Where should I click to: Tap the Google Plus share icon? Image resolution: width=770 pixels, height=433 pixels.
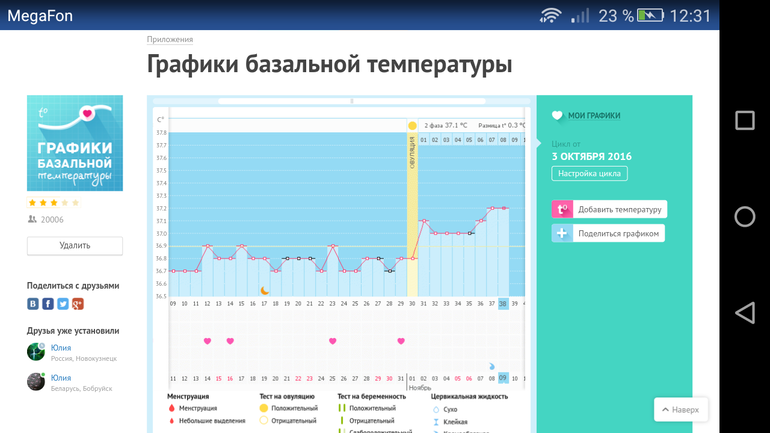tap(78, 304)
